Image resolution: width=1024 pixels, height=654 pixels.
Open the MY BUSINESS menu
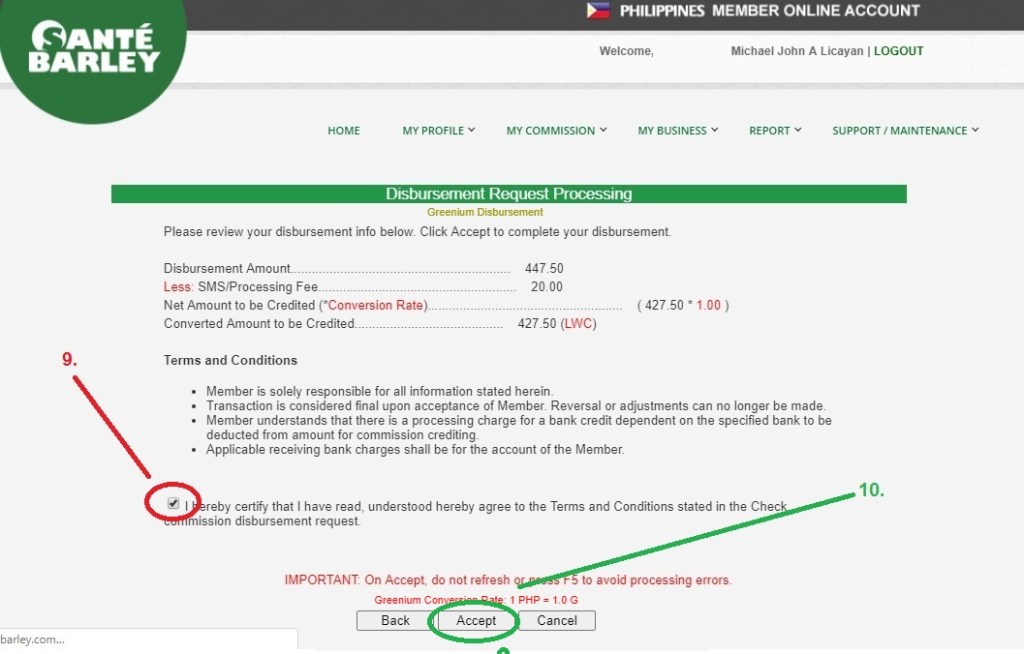coord(677,130)
